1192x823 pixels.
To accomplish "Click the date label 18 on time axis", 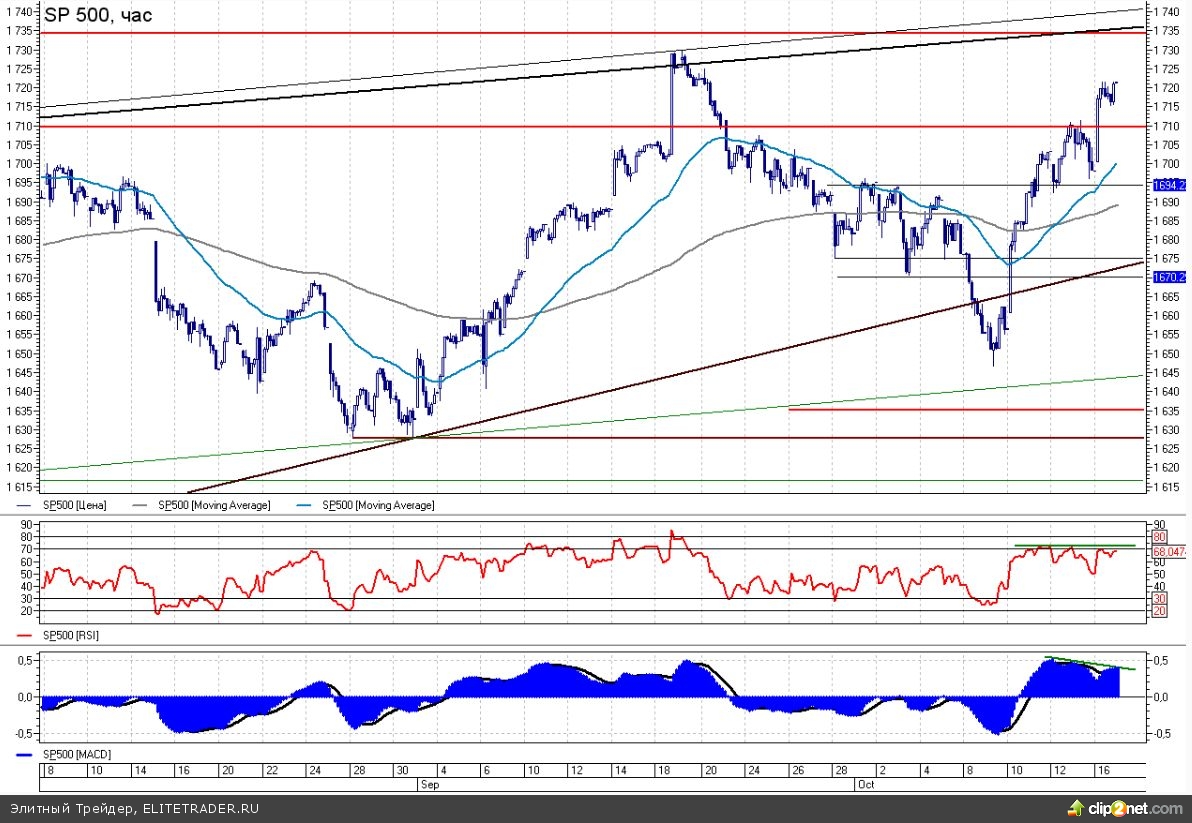I will [x=664, y=770].
